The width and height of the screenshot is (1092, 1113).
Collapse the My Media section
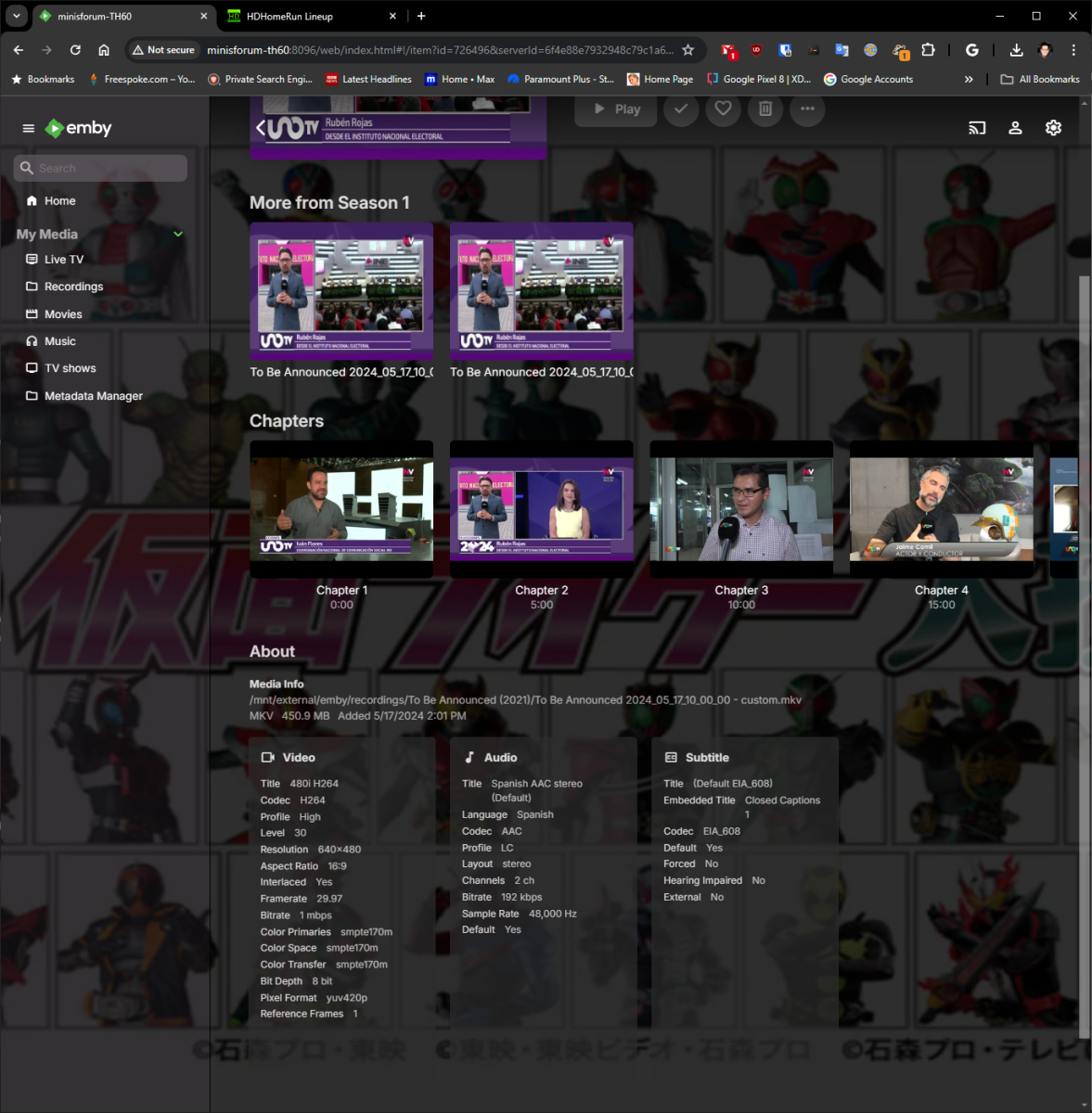(177, 234)
